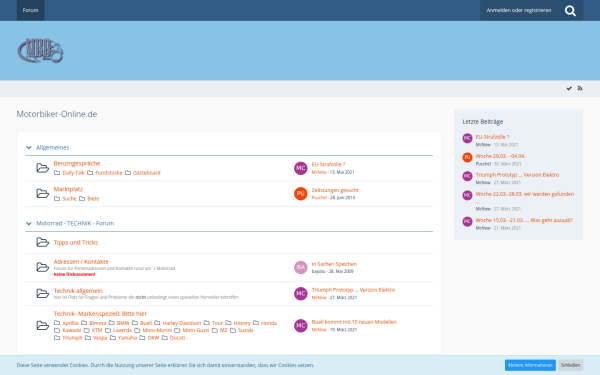Viewport: 600px width, 375px height.
Task: Open the Vespa subforum
Action: [100, 338]
